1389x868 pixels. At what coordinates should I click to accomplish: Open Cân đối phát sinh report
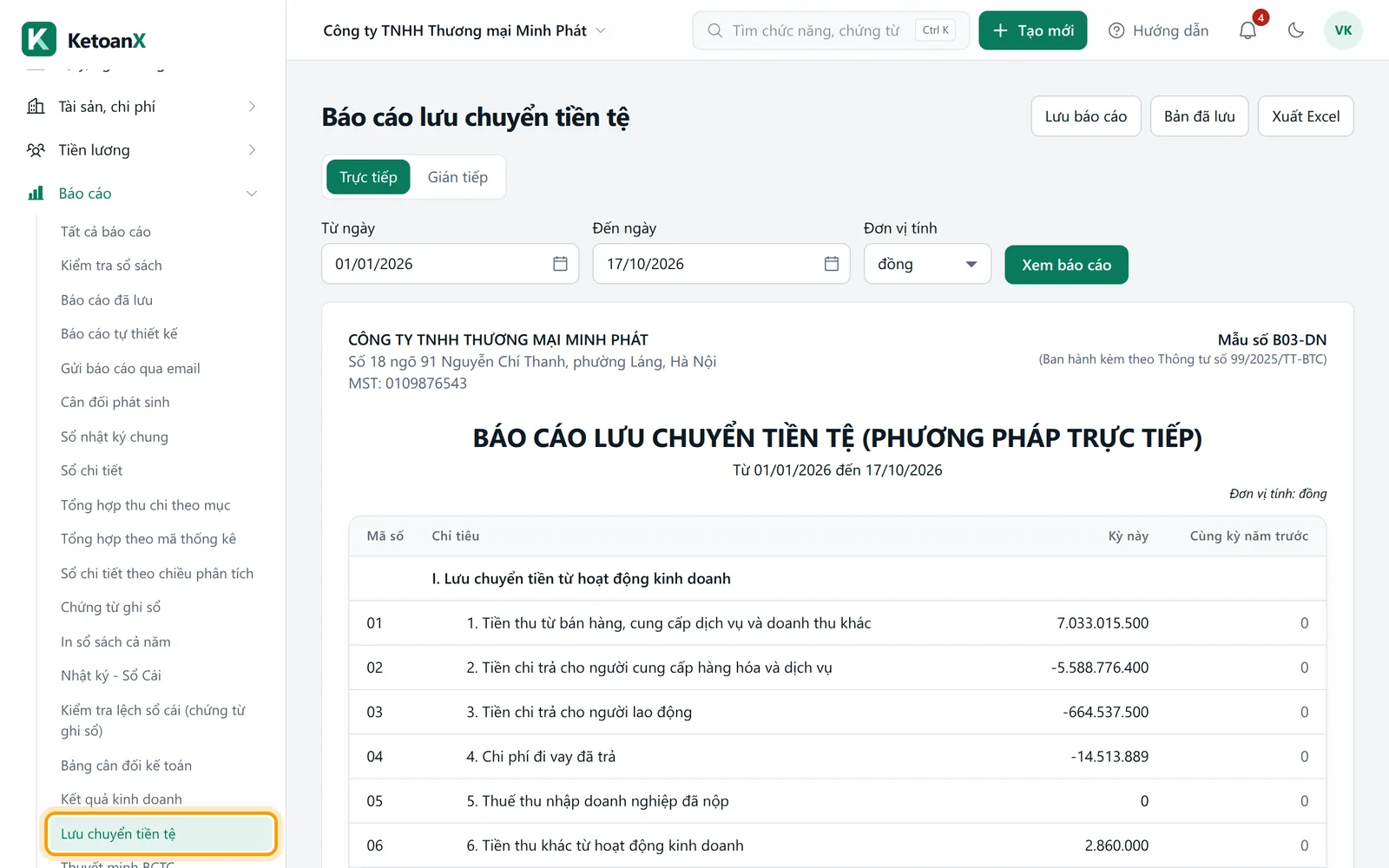[x=115, y=402]
